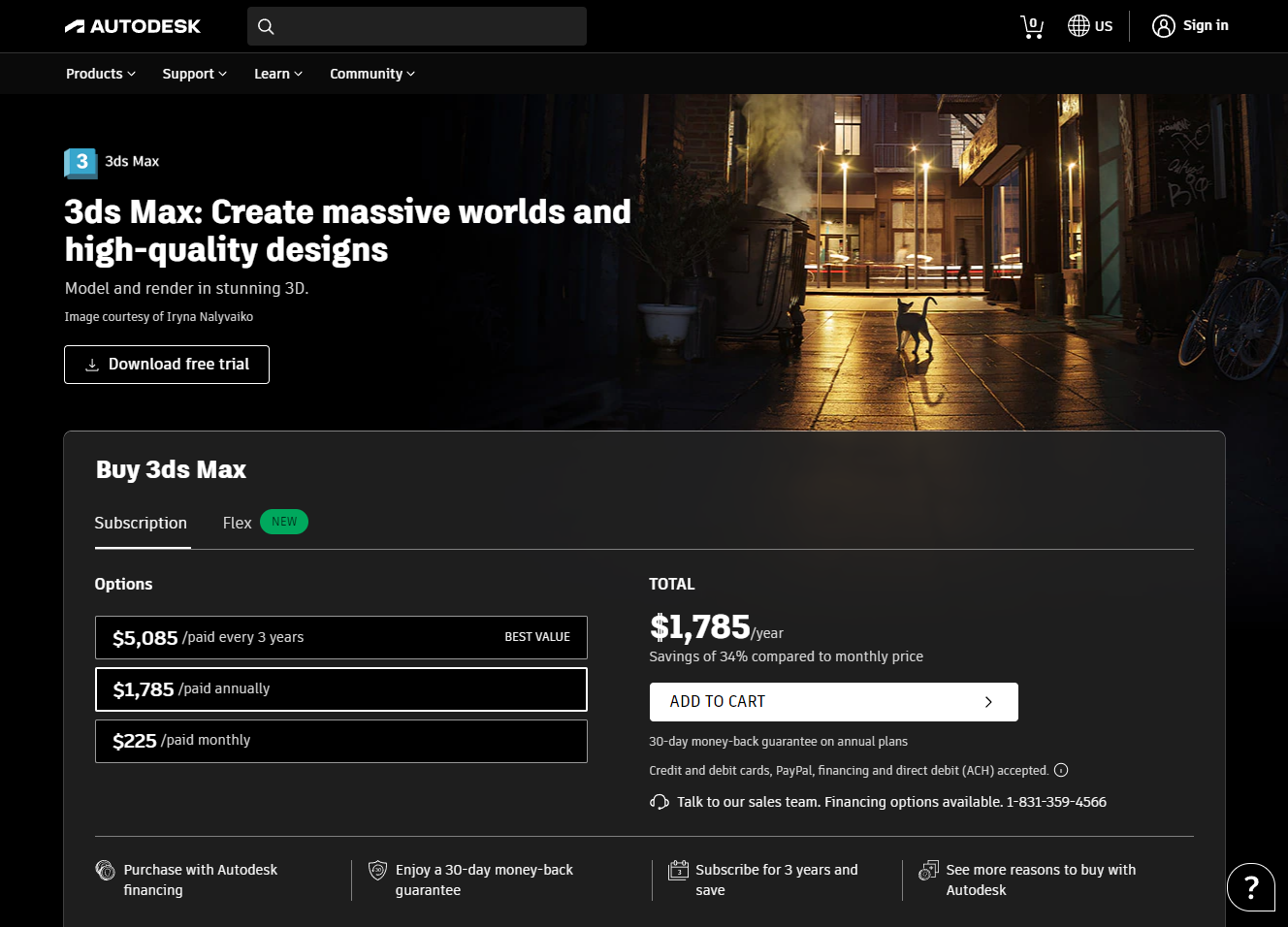Viewport: 1288px width, 927px height.
Task: Switch to the Flex tab
Action: tap(238, 523)
